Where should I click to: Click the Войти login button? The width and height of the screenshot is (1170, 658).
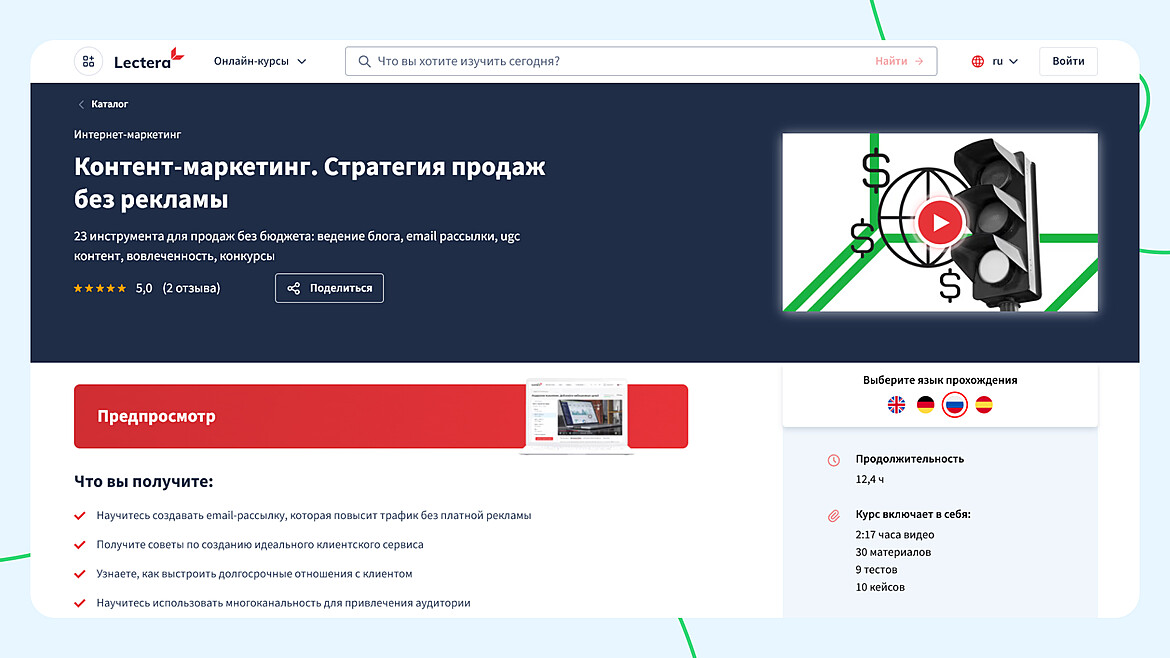[1068, 61]
